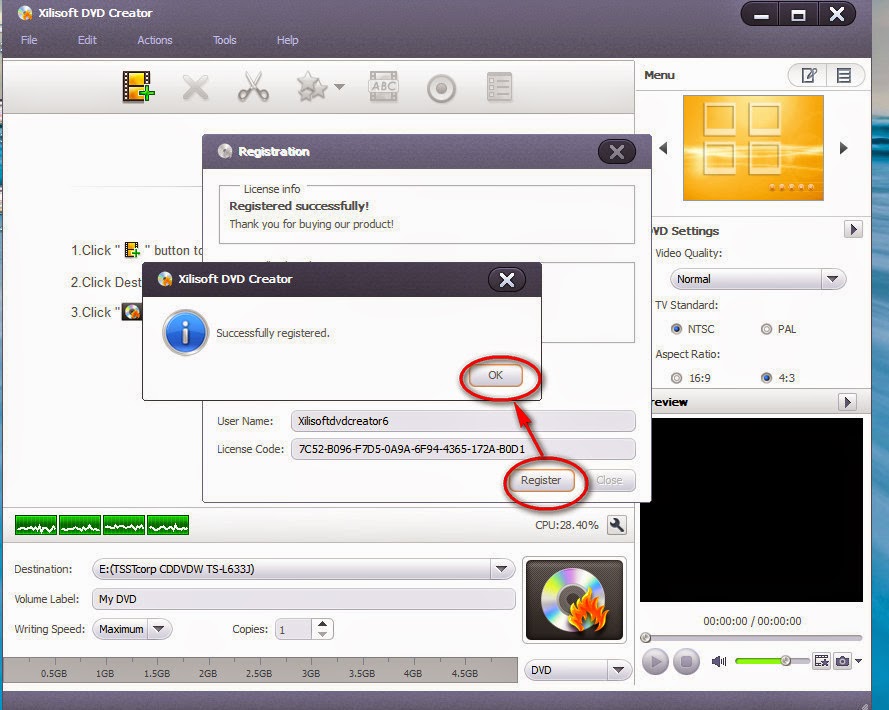The height and width of the screenshot is (710, 889).
Task: Open the Tools menu
Action: coord(225,40)
